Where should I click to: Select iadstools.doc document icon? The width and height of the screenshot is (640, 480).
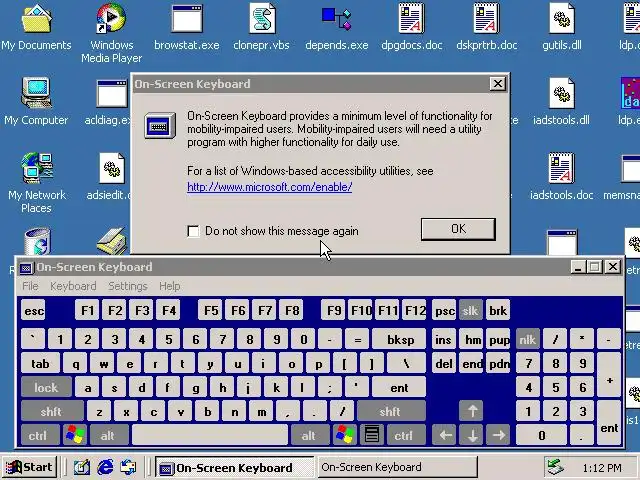[x=562, y=177]
